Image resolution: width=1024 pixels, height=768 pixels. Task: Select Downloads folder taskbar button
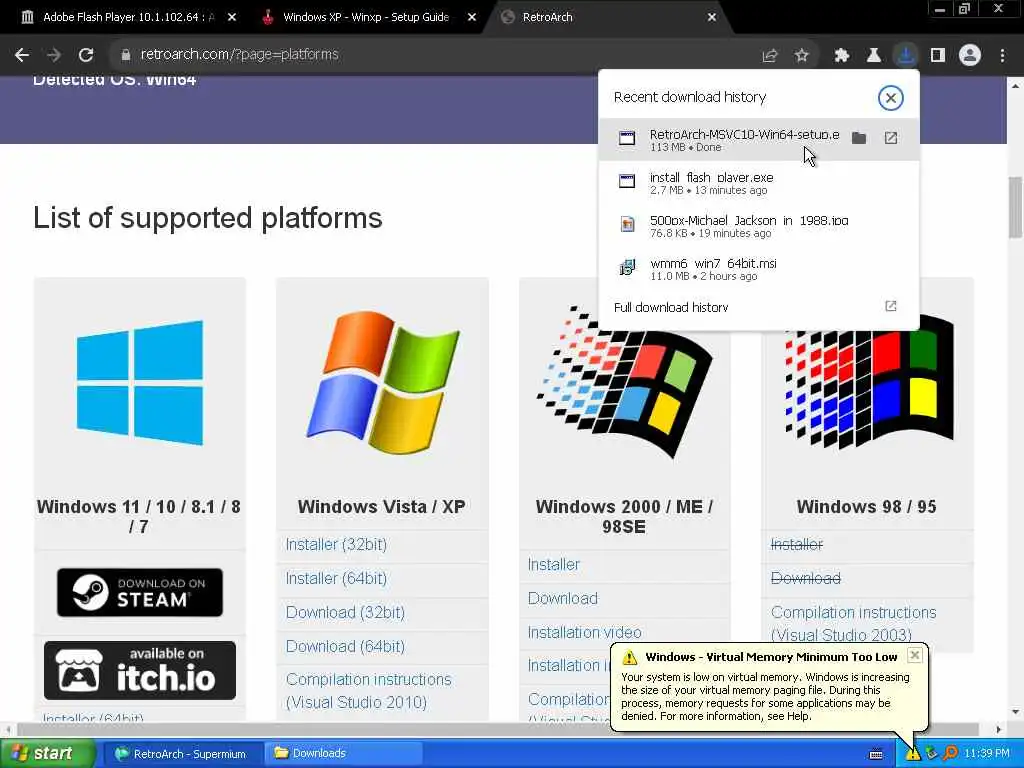pos(344,754)
